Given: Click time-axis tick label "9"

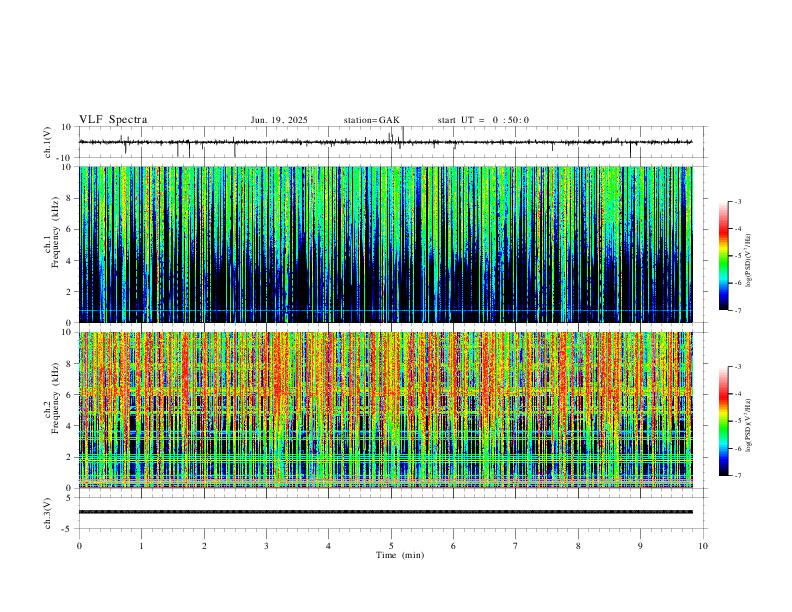Looking at the screenshot, I should pyautogui.click(x=640, y=546).
